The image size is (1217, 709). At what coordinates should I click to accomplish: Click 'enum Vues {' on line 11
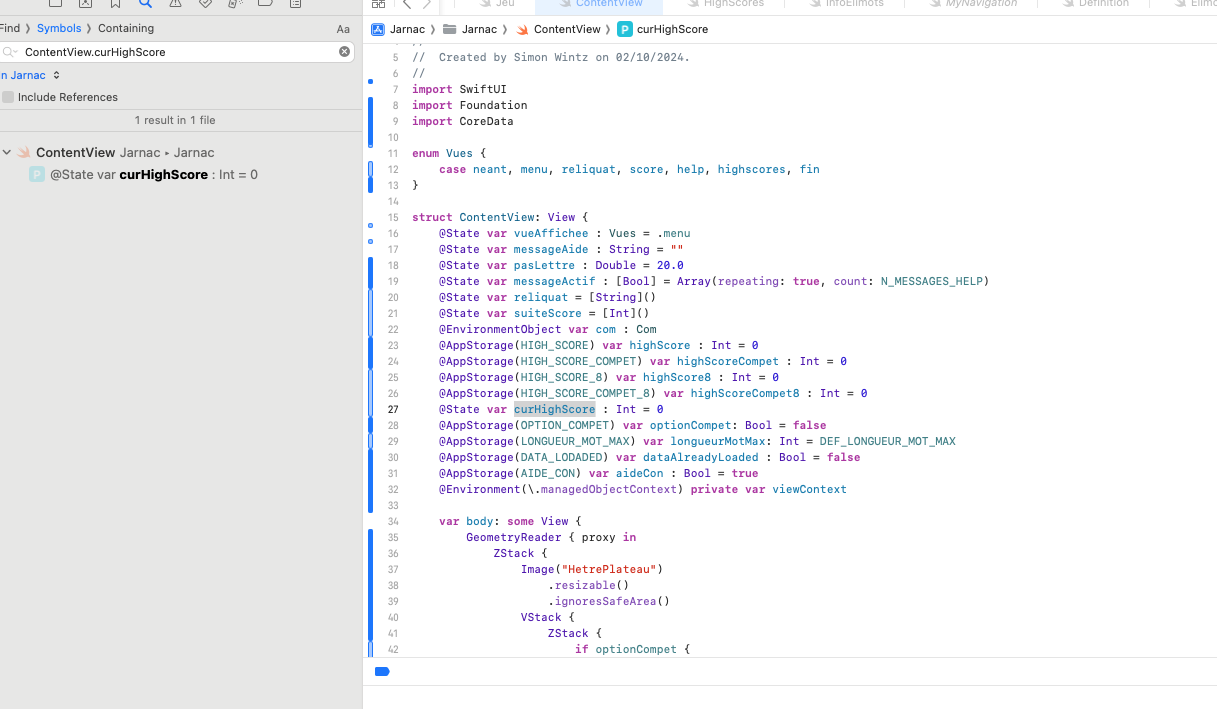click(x=449, y=153)
